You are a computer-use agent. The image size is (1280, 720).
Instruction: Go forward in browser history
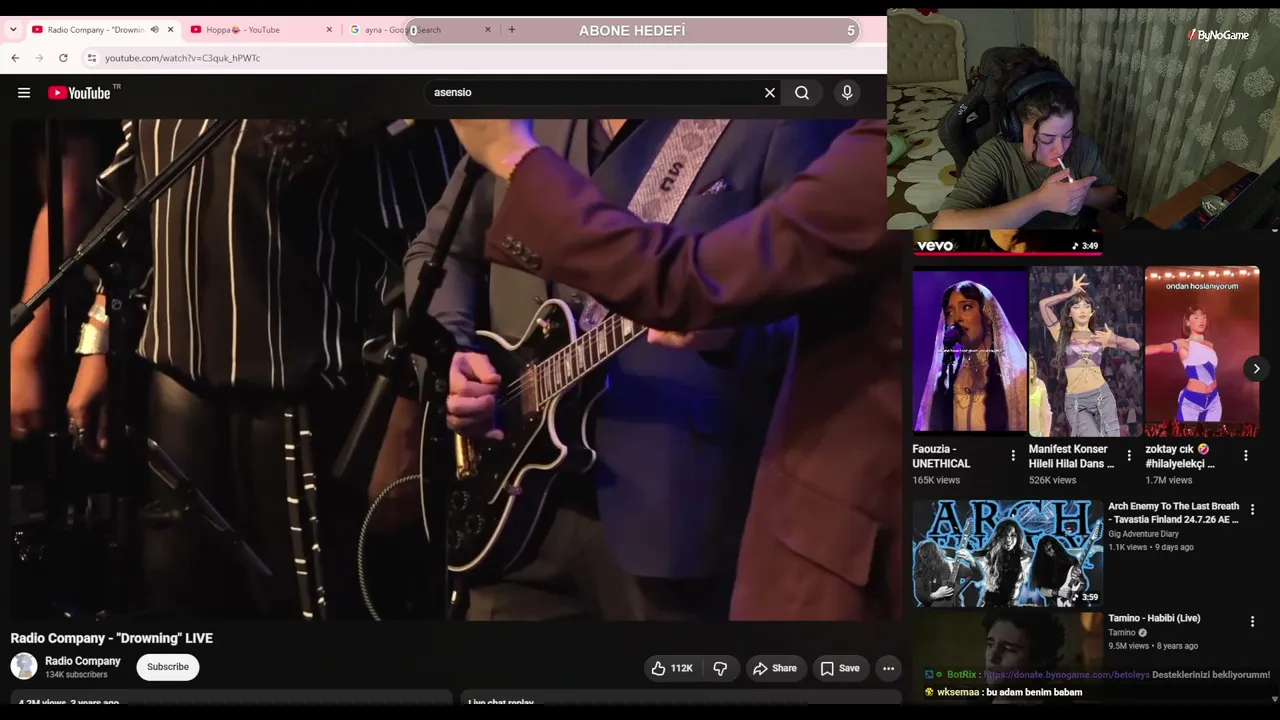click(39, 58)
